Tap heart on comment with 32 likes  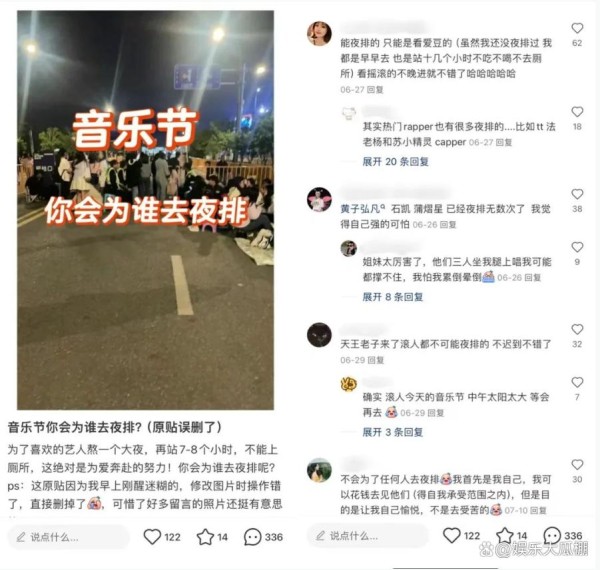pyautogui.click(x=577, y=329)
